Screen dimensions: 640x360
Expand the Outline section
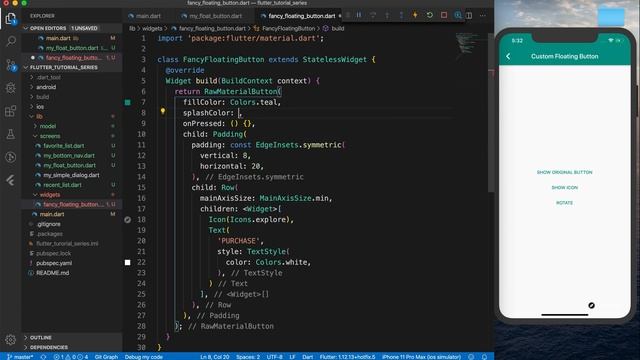tap(41, 338)
